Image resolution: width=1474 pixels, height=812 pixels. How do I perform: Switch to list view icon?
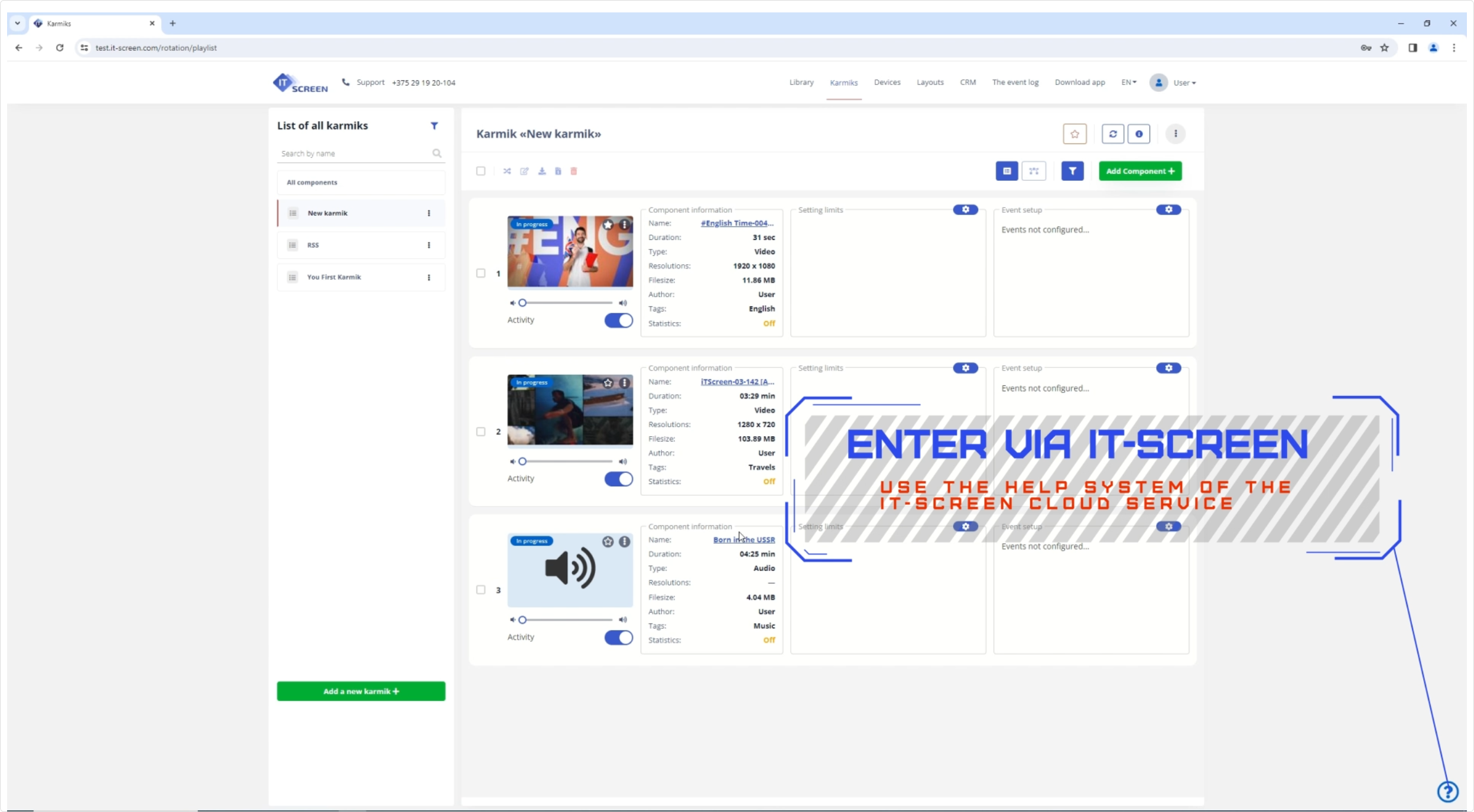pyautogui.click(x=1007, y=171)
